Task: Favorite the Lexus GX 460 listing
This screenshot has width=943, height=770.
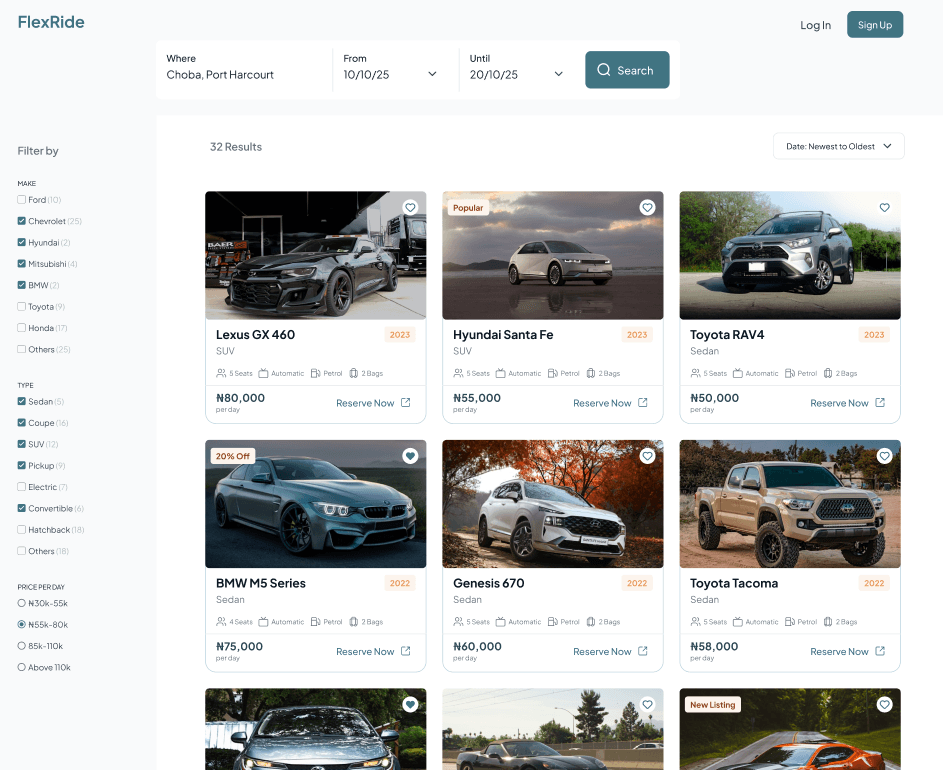Action: click(410, 207)
